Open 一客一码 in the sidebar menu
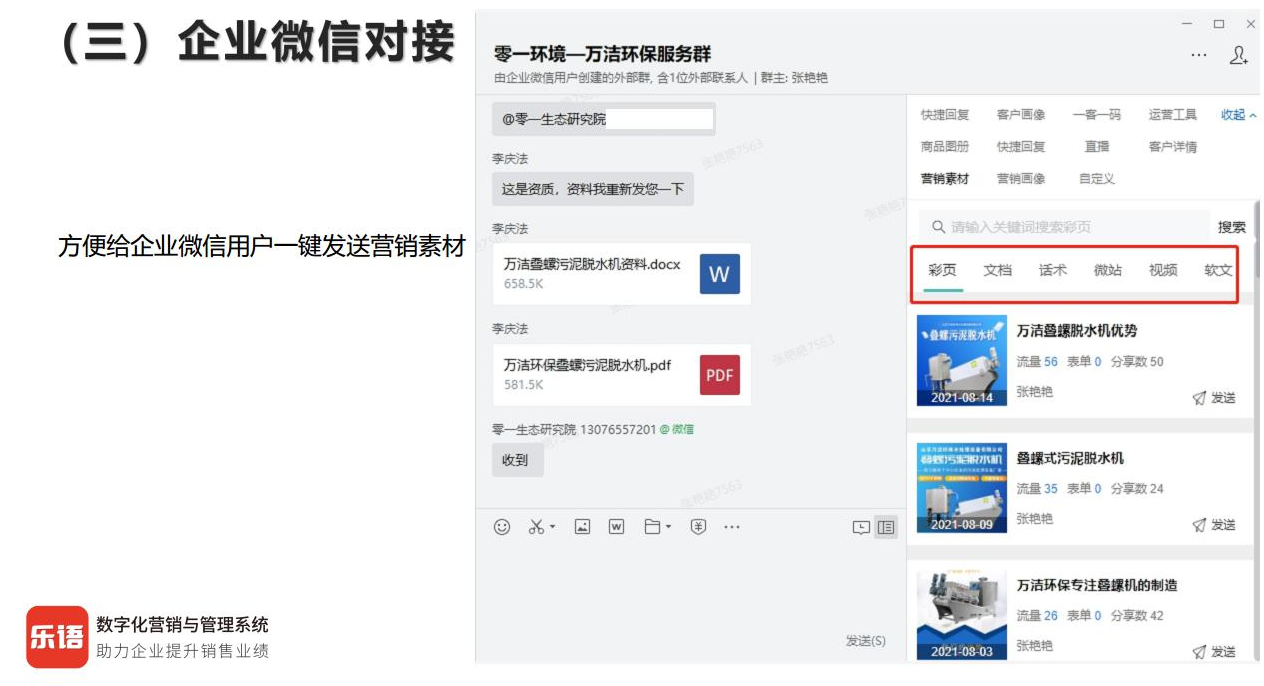 coord(1097,115)
